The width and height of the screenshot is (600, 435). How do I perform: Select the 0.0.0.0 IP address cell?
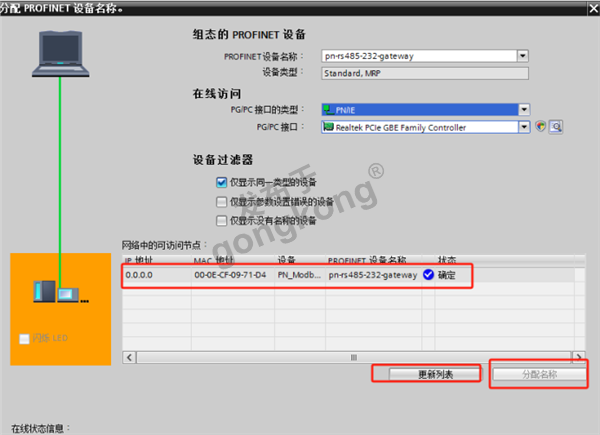click(x=157, y=275)
